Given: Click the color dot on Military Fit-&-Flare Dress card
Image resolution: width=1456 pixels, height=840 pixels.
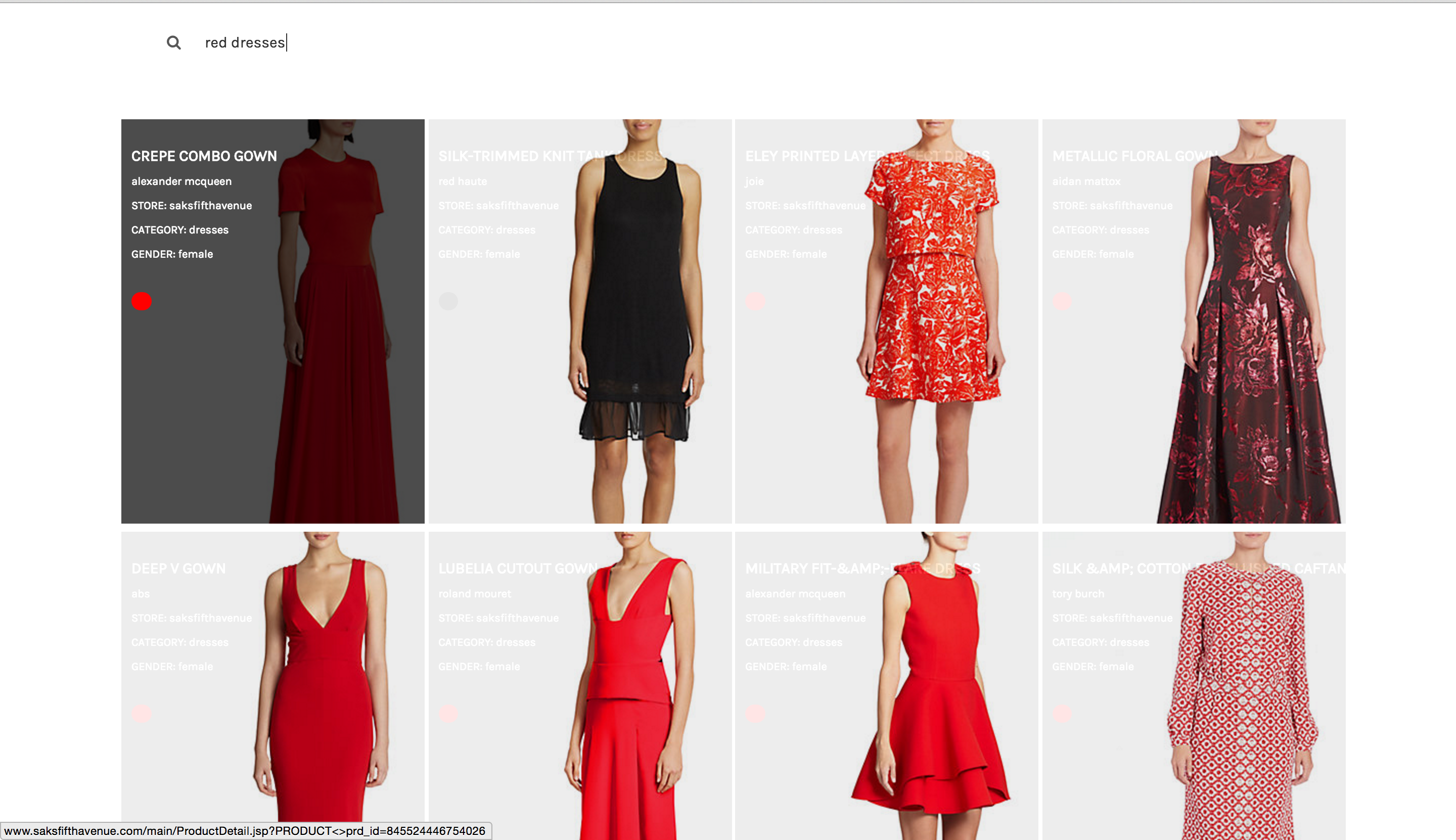Looking at the screenshot, I should pyautogui.click(x=755, y=714).
